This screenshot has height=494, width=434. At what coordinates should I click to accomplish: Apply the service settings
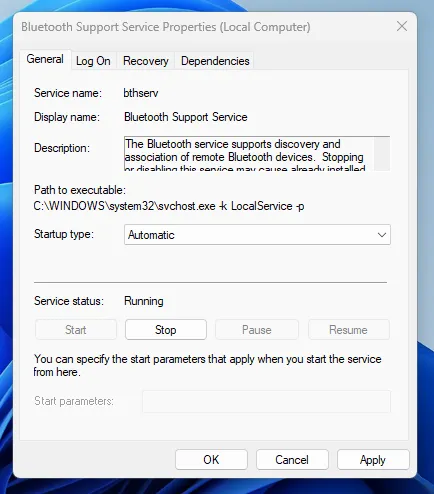(x=373, y=460)
